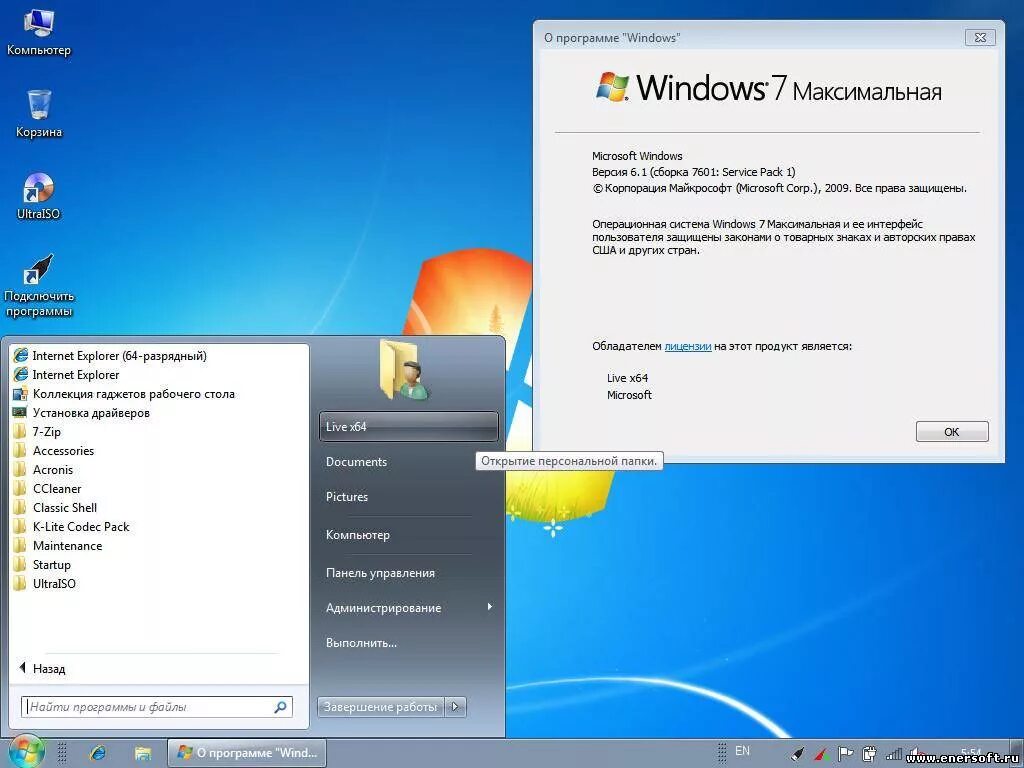Click the network signal bars icon
Screen dimensions: 1024x768
pyautogui.click(x=893, y=754)
